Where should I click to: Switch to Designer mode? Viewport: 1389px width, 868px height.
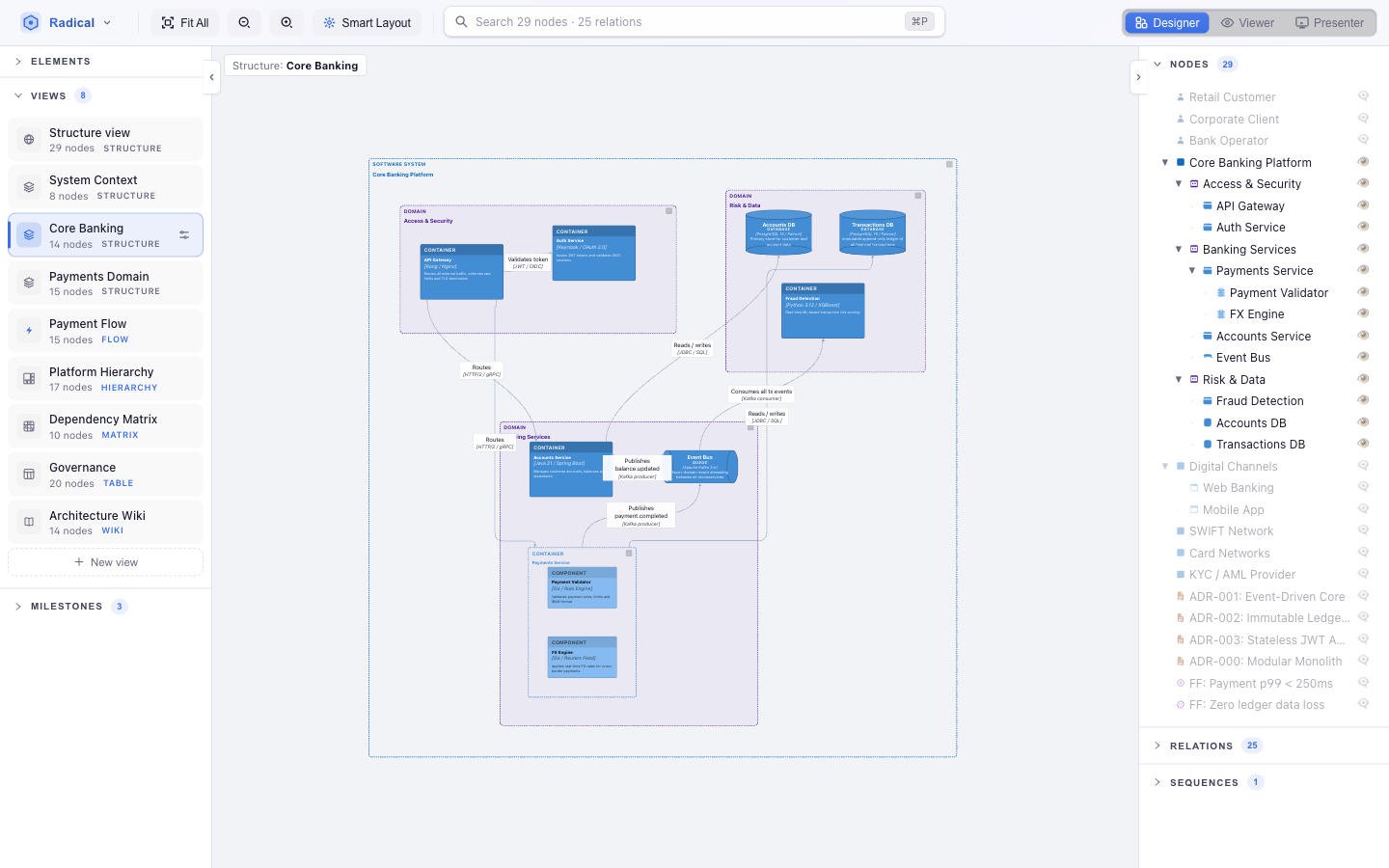1167,22
